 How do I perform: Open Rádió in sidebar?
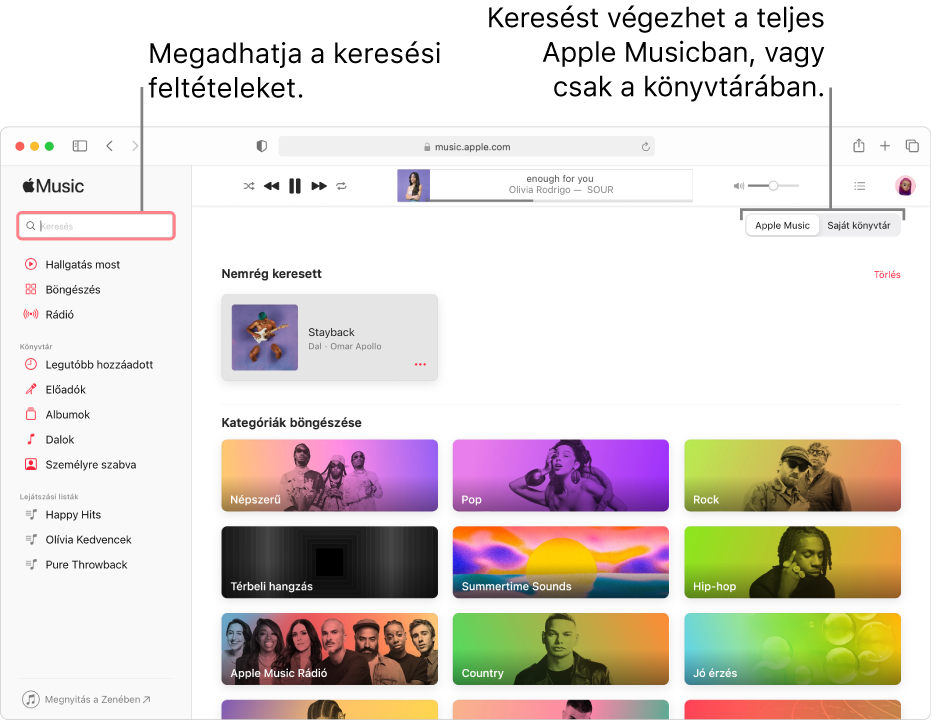[59, 314]
